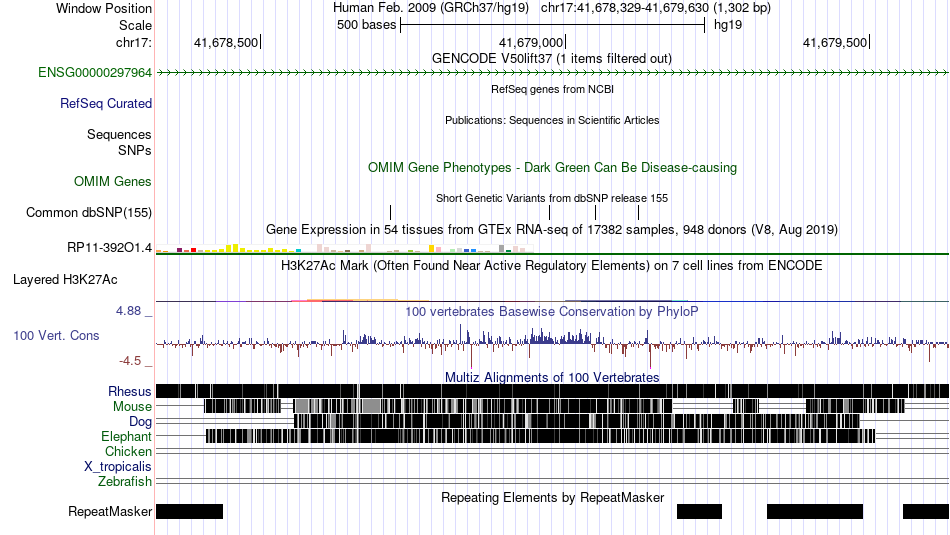950x535 pixels.
Task: Click the Layered H3K27Ac track label
Action: pos(65,280)
